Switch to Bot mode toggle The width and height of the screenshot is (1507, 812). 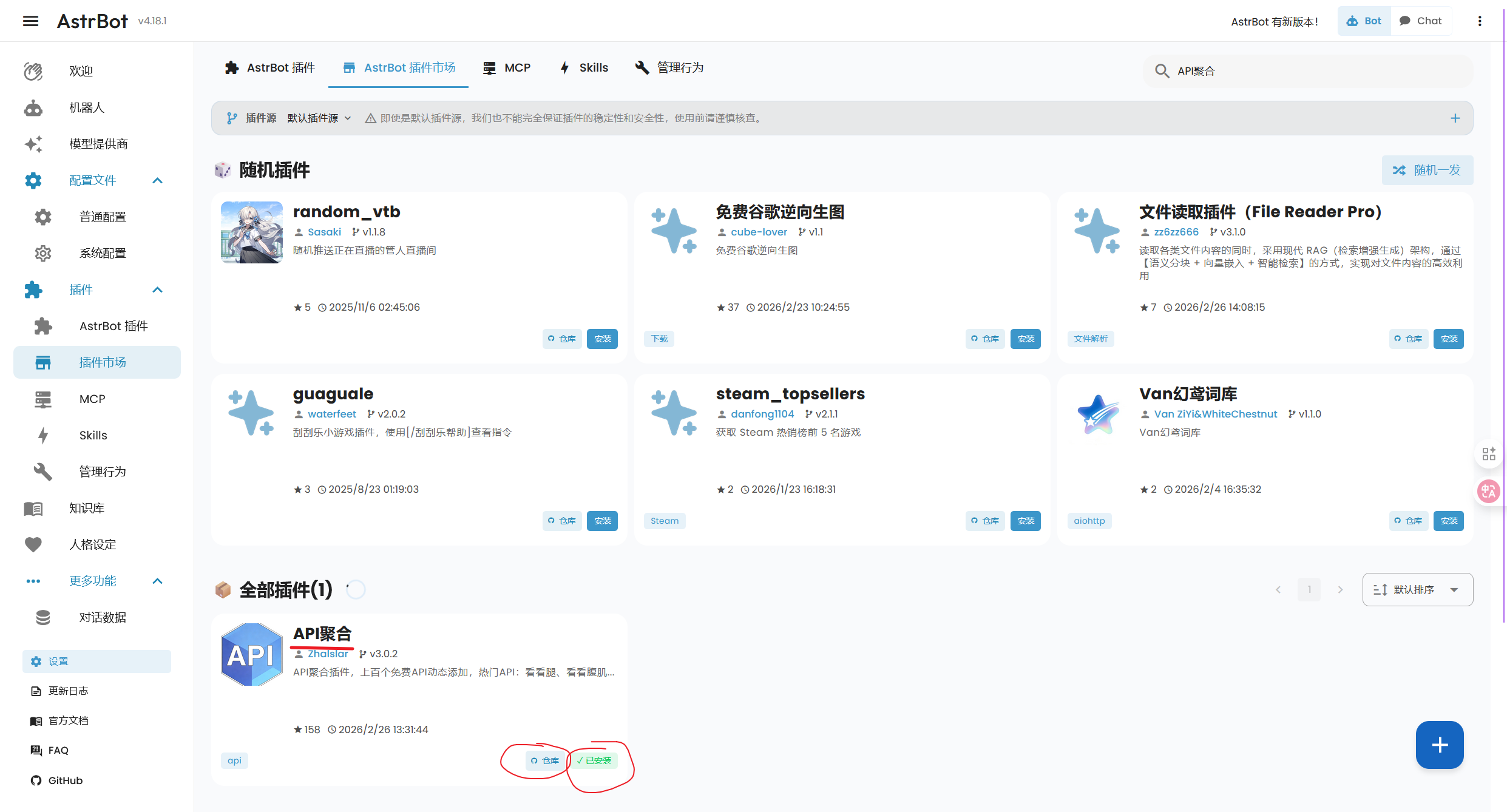coord(1364,21)
